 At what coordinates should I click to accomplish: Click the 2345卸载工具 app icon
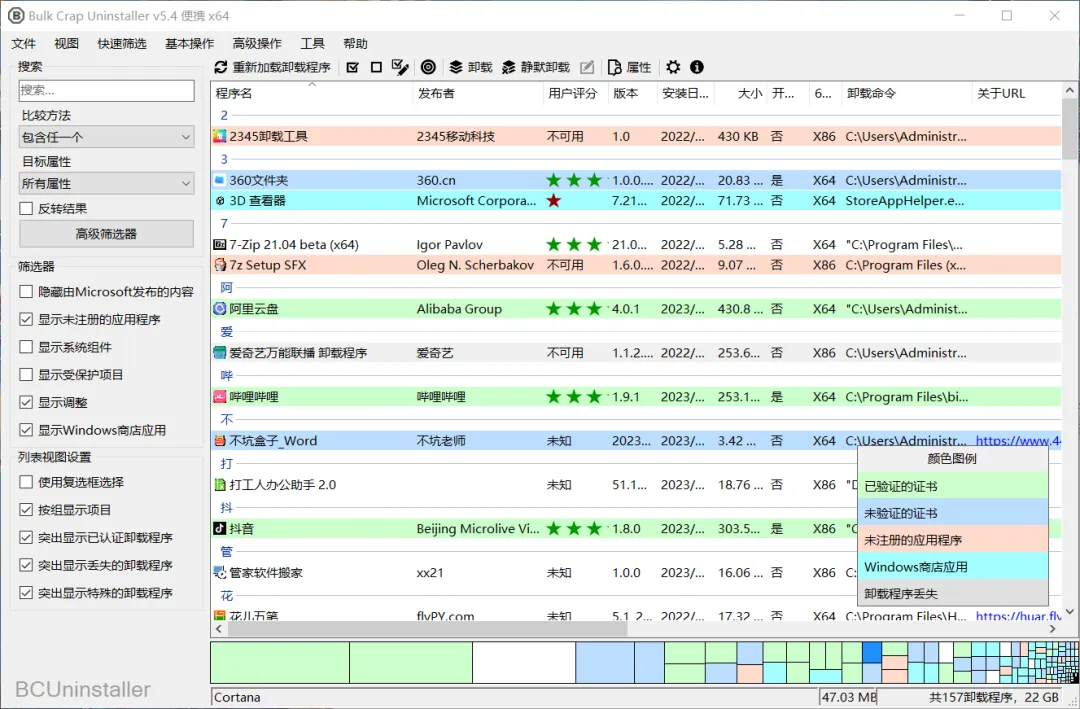pyautogui.click(x=220, y=136)
